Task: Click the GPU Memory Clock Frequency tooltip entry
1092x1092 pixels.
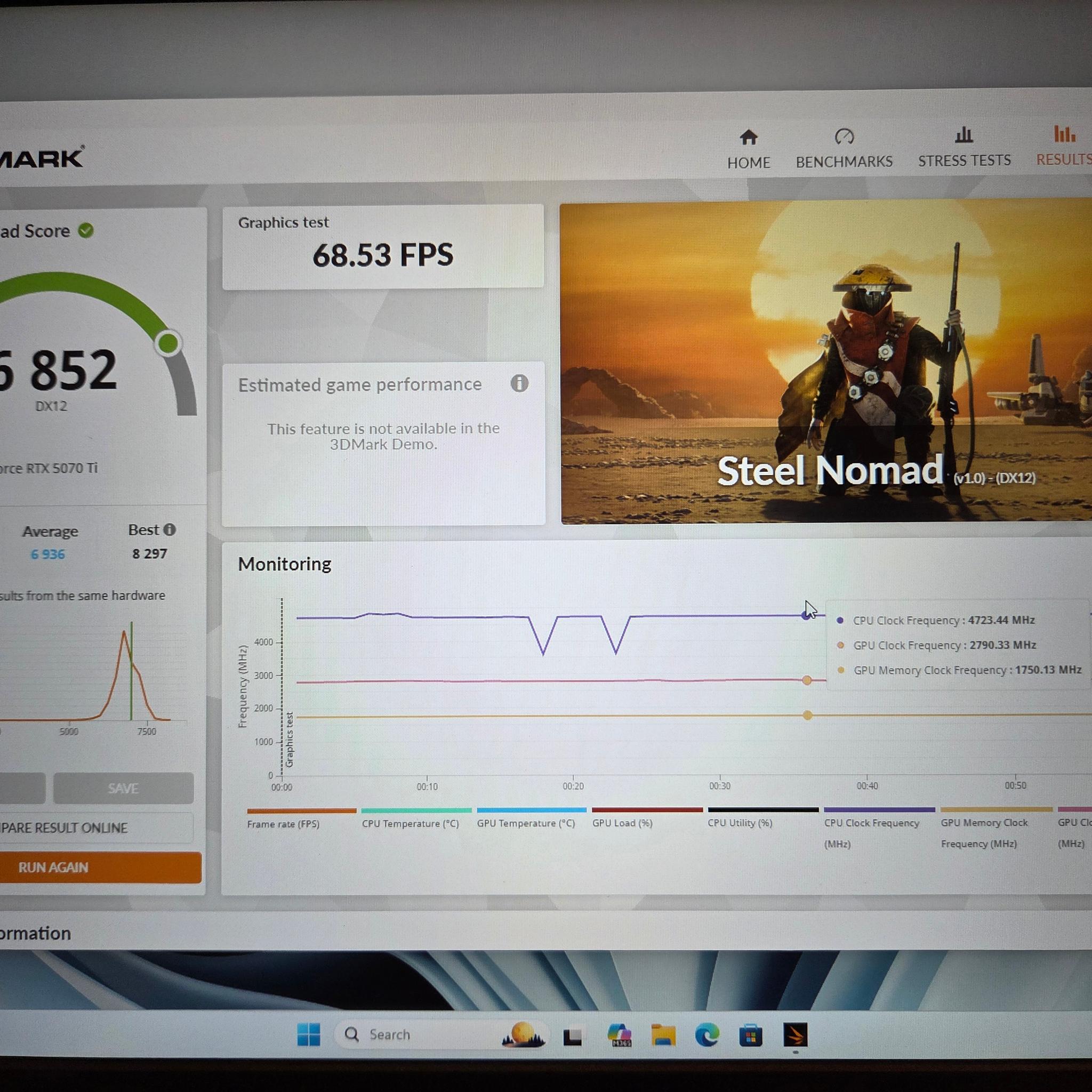Action: (x=960, y=670)
